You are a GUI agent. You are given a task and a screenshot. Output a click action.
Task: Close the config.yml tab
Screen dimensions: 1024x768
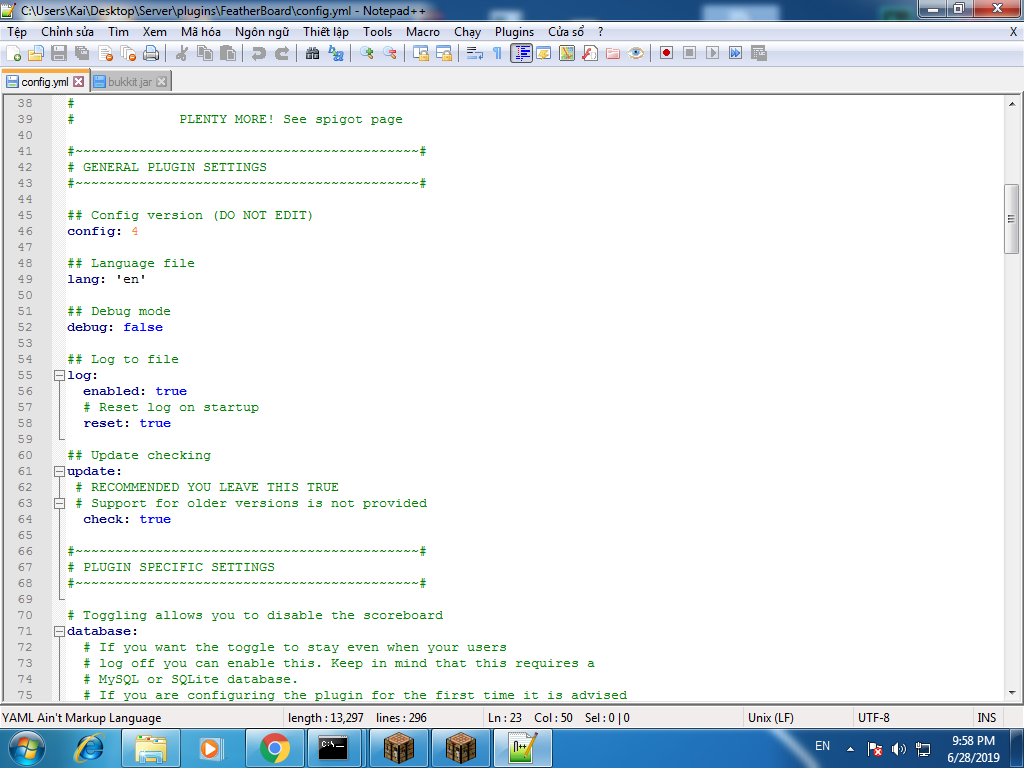[x=78, y=82]
